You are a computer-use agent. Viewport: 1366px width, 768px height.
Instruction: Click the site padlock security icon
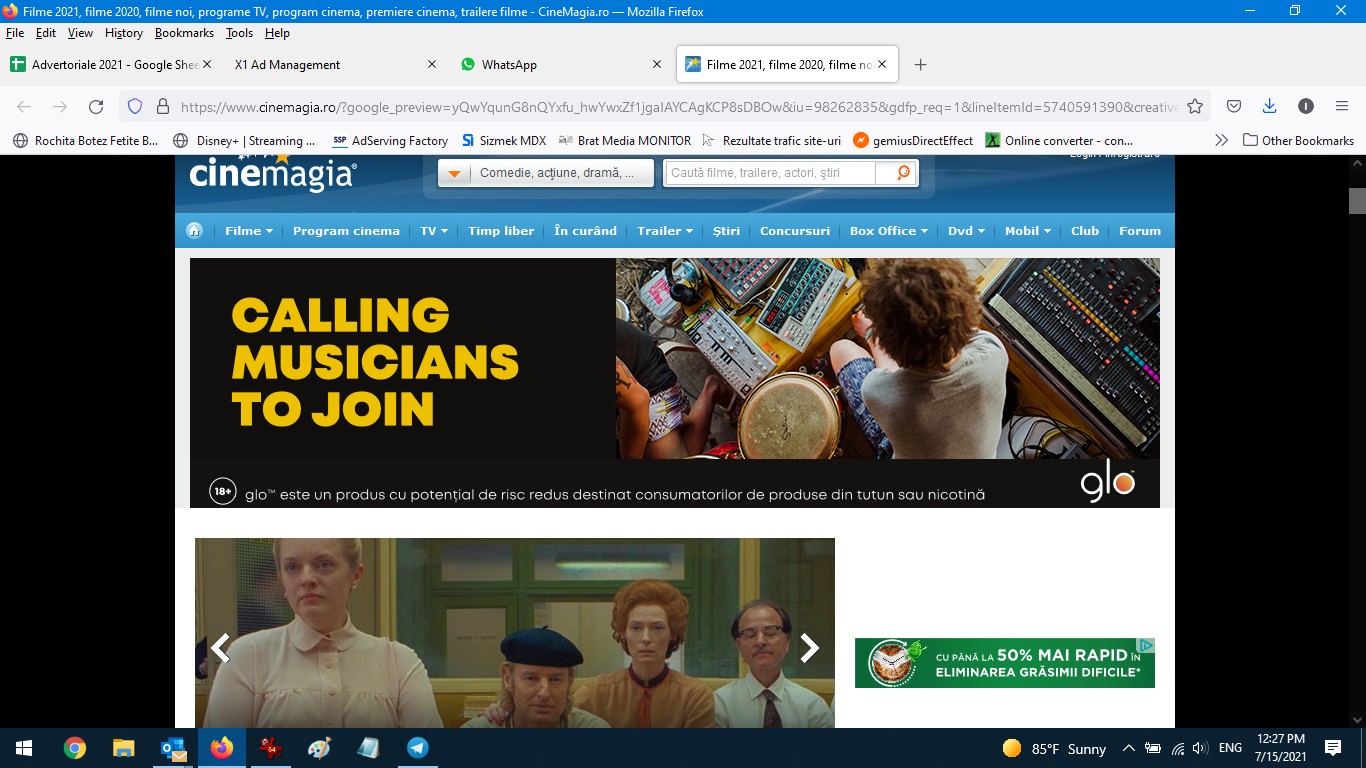pyautogui.click(x=162, y=106)
